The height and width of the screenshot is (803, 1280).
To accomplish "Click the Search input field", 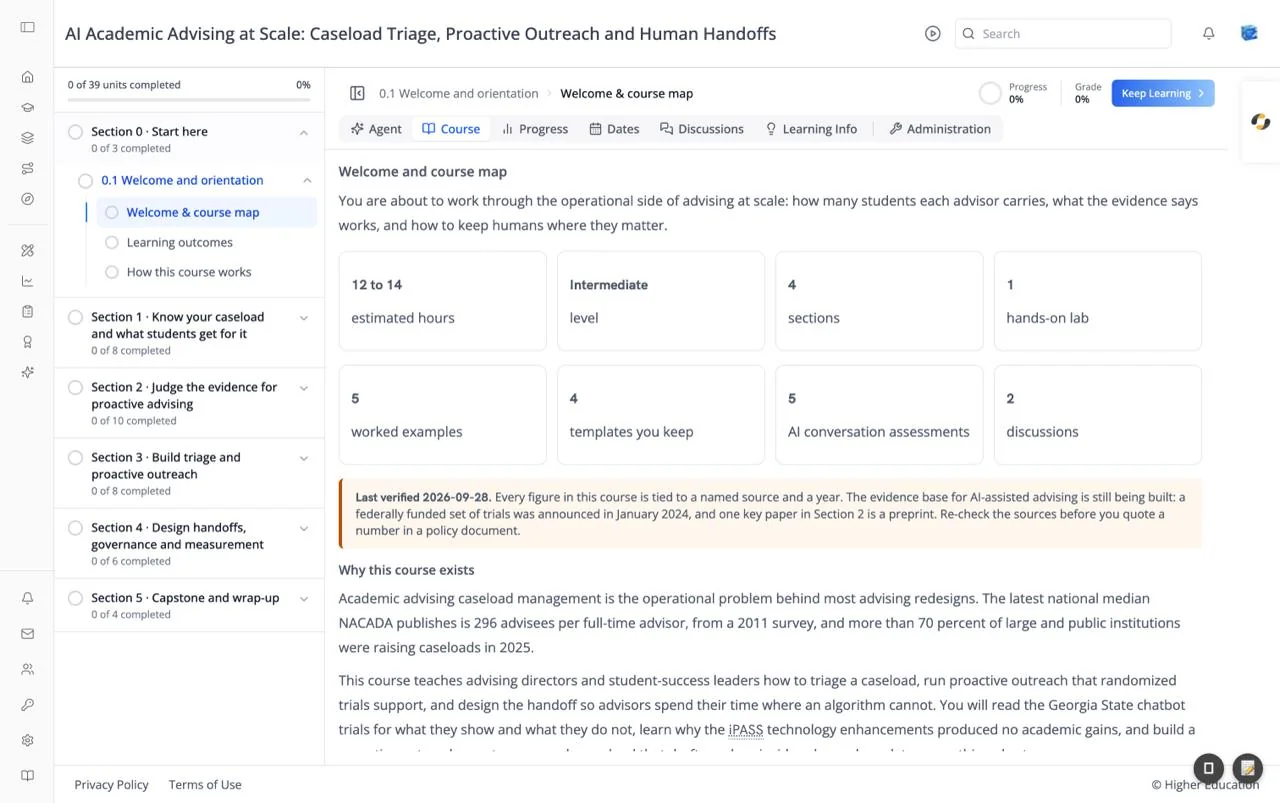I will pyautogui.click(x=1063, y=34).
